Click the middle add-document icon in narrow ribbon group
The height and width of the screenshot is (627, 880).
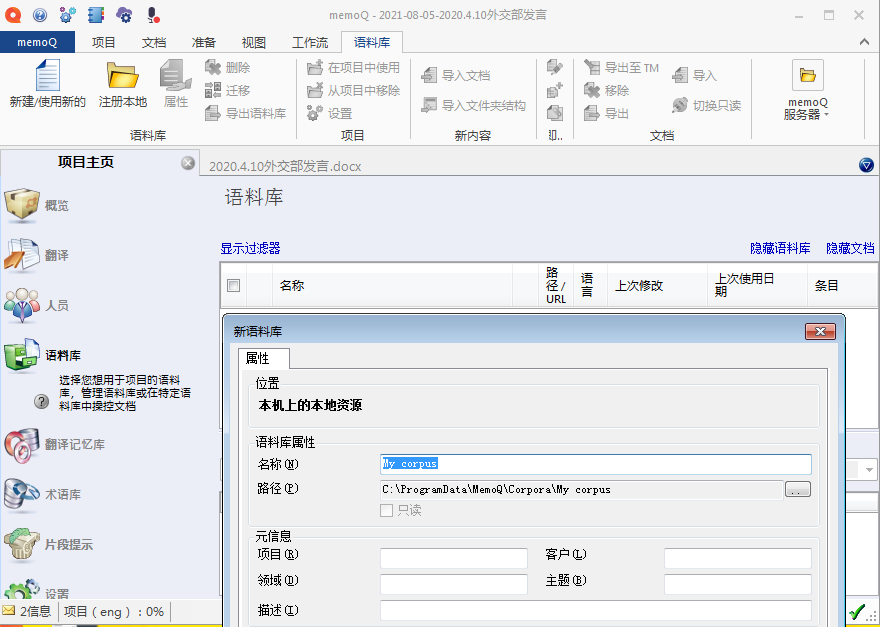(x=554, y=90)
